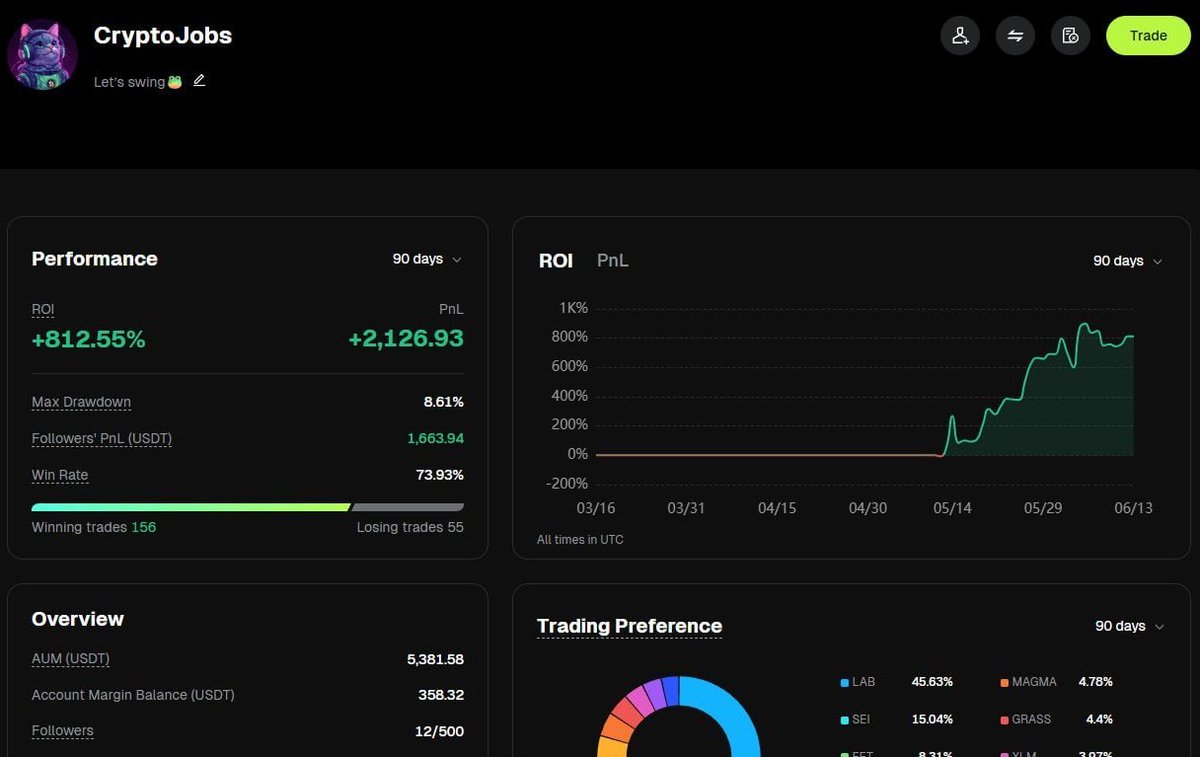
Task: Click the Winning trades 156 text
Action: pyautogui.click(x=94, y=527)
